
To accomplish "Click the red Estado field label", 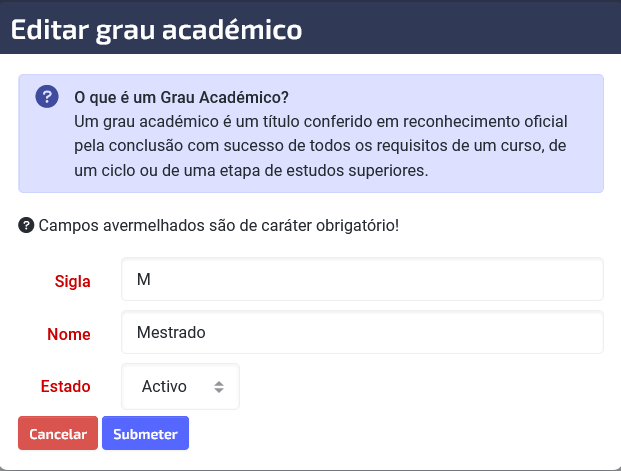I will pos(66,386).
